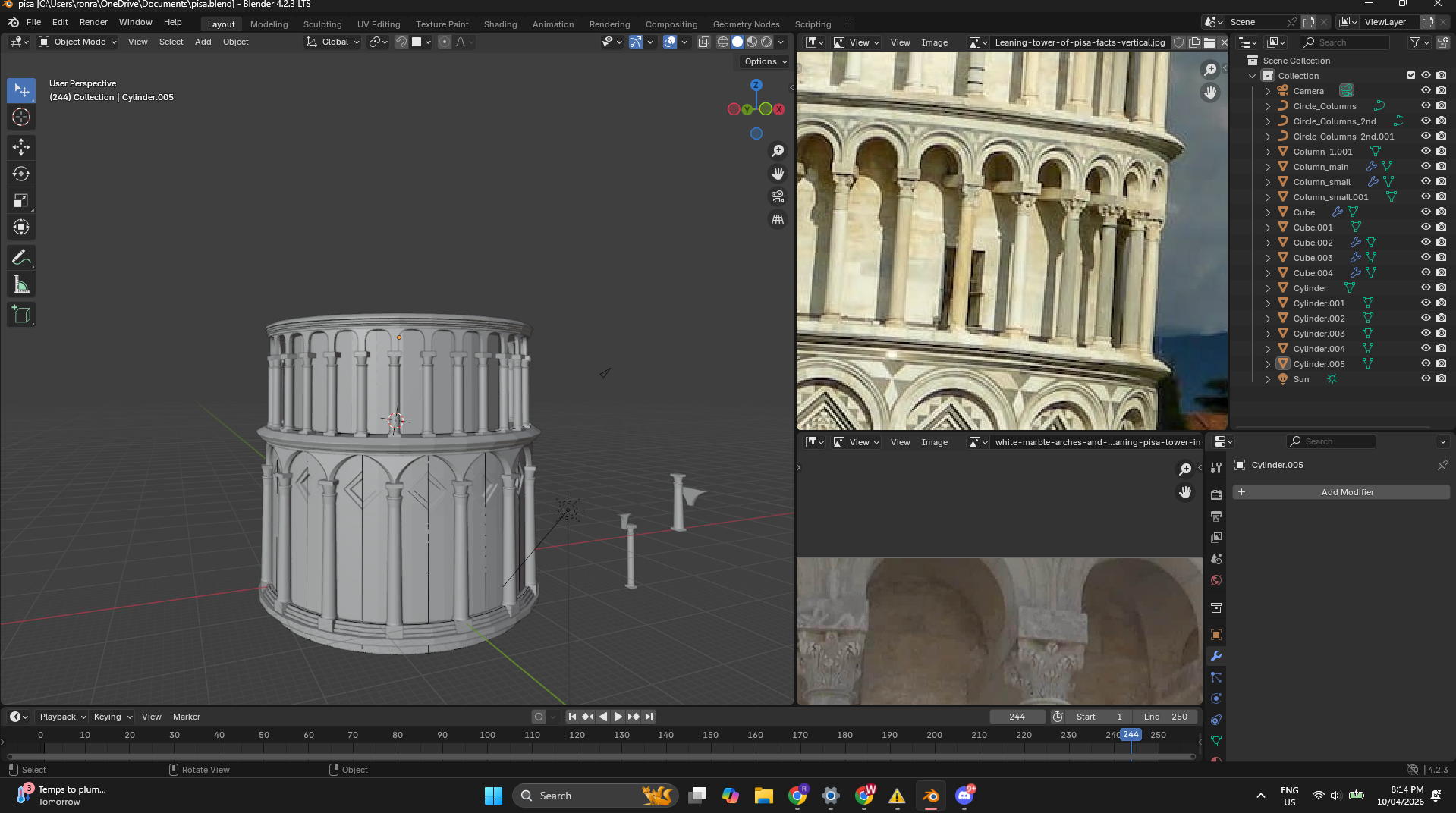
Task: Open the Physics properties tab
Action: 1216,698
